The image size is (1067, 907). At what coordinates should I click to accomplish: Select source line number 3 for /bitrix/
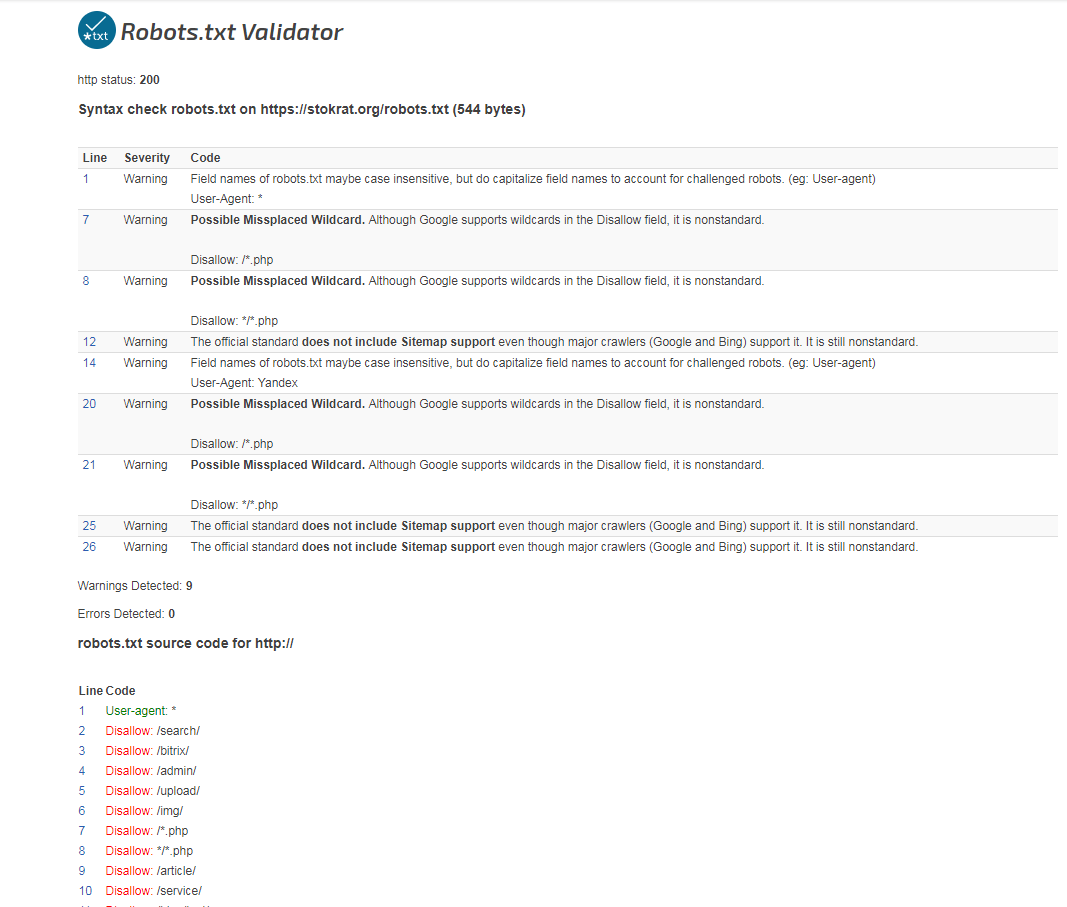pos(82,751)
